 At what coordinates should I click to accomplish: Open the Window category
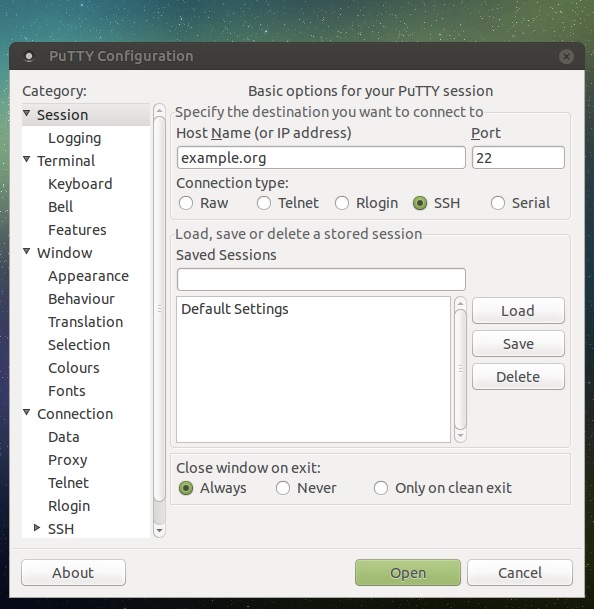(65, 253)
